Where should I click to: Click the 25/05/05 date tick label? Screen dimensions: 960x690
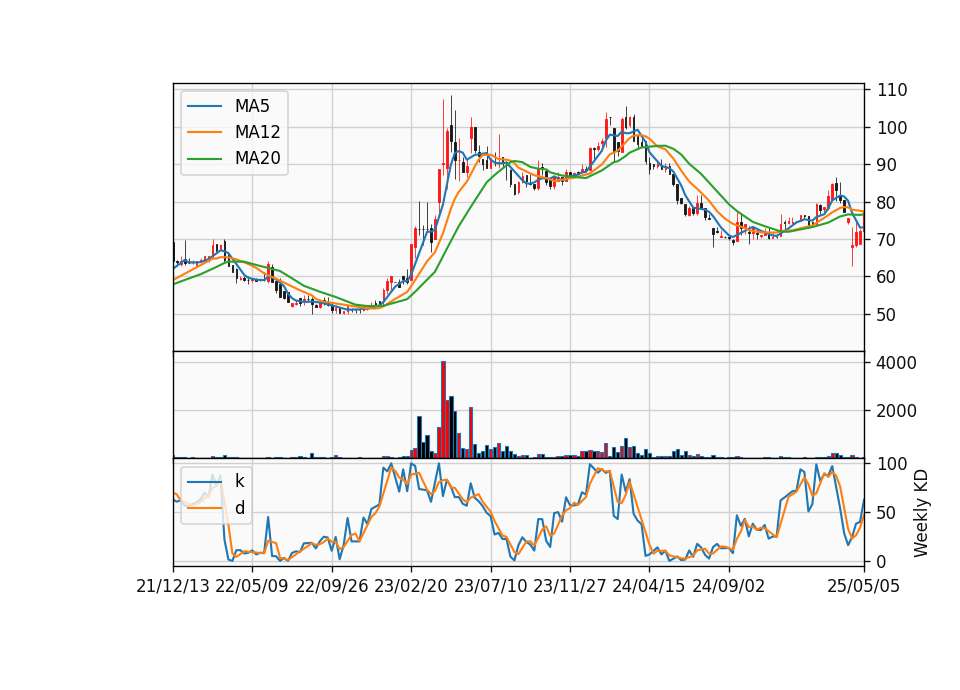pos(863,586)
